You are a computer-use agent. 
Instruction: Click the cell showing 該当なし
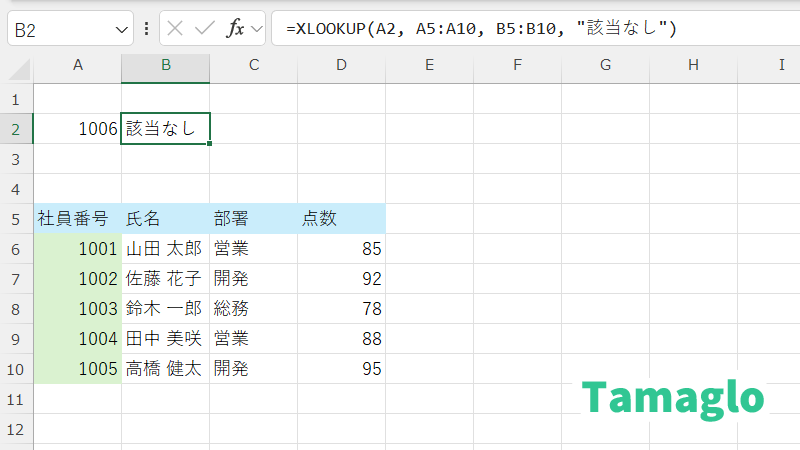point(165,129)
